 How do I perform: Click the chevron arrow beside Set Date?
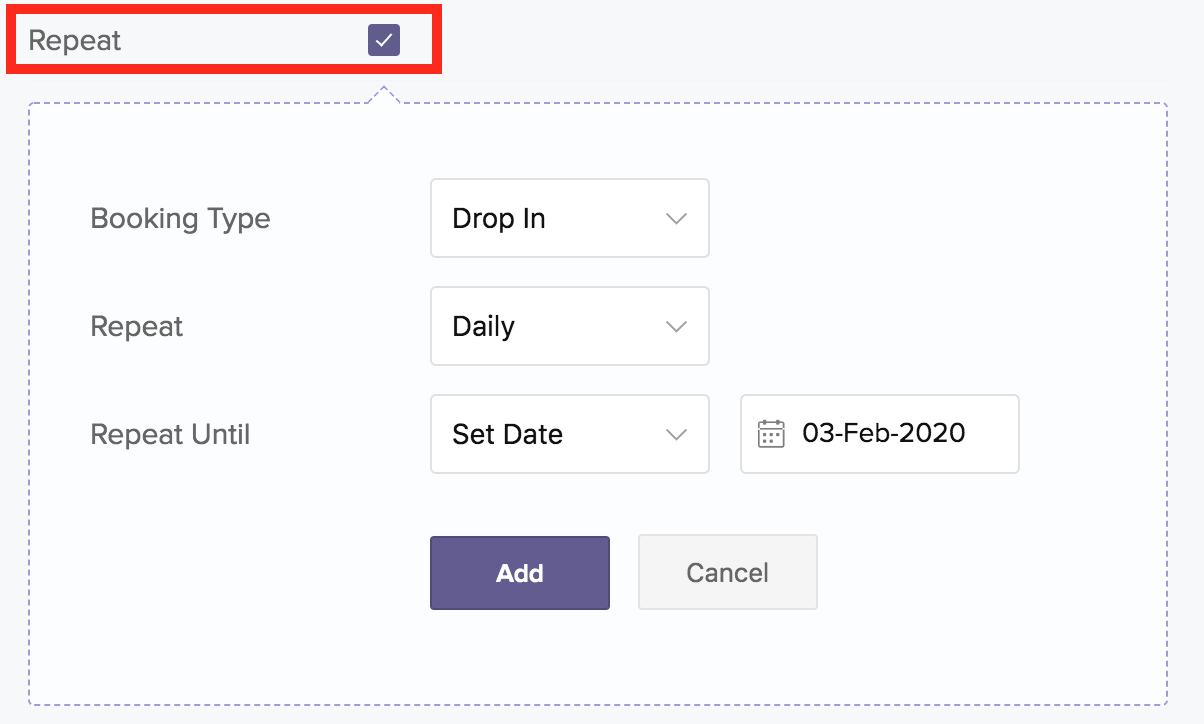(676, 435)
